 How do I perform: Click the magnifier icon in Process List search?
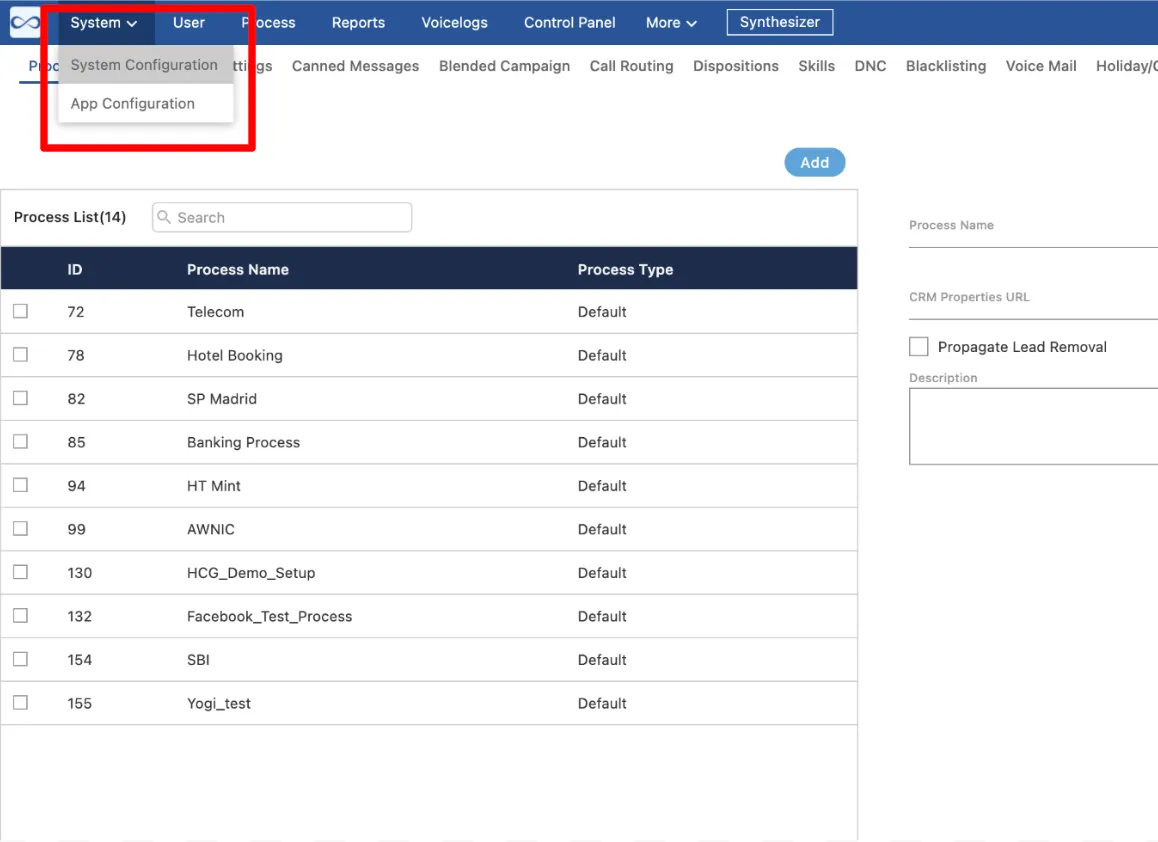(164, 217)
